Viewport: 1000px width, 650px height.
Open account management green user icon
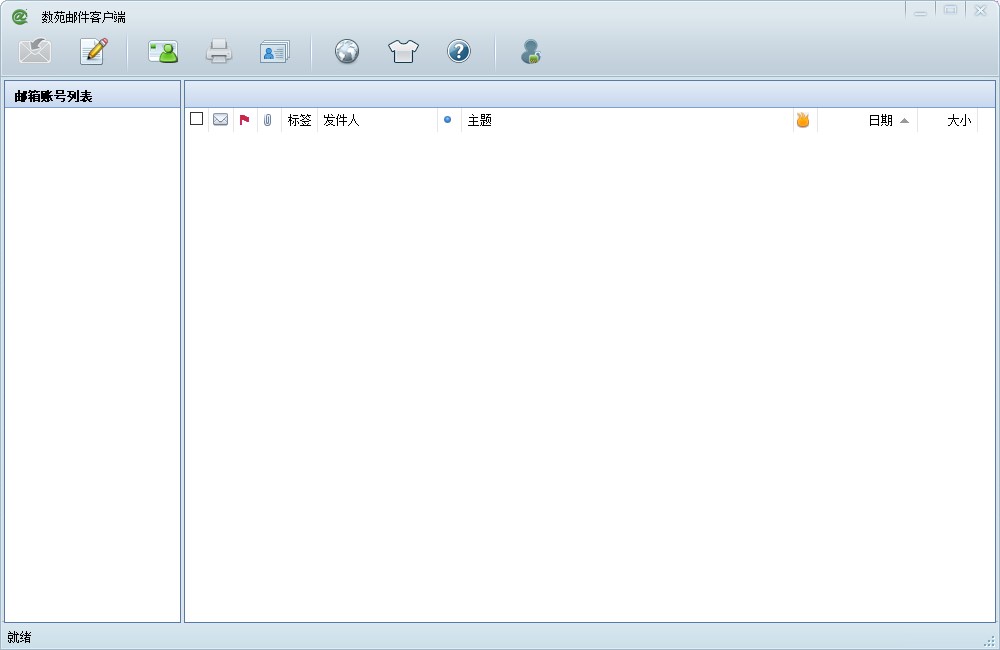[x=163, y=52]
